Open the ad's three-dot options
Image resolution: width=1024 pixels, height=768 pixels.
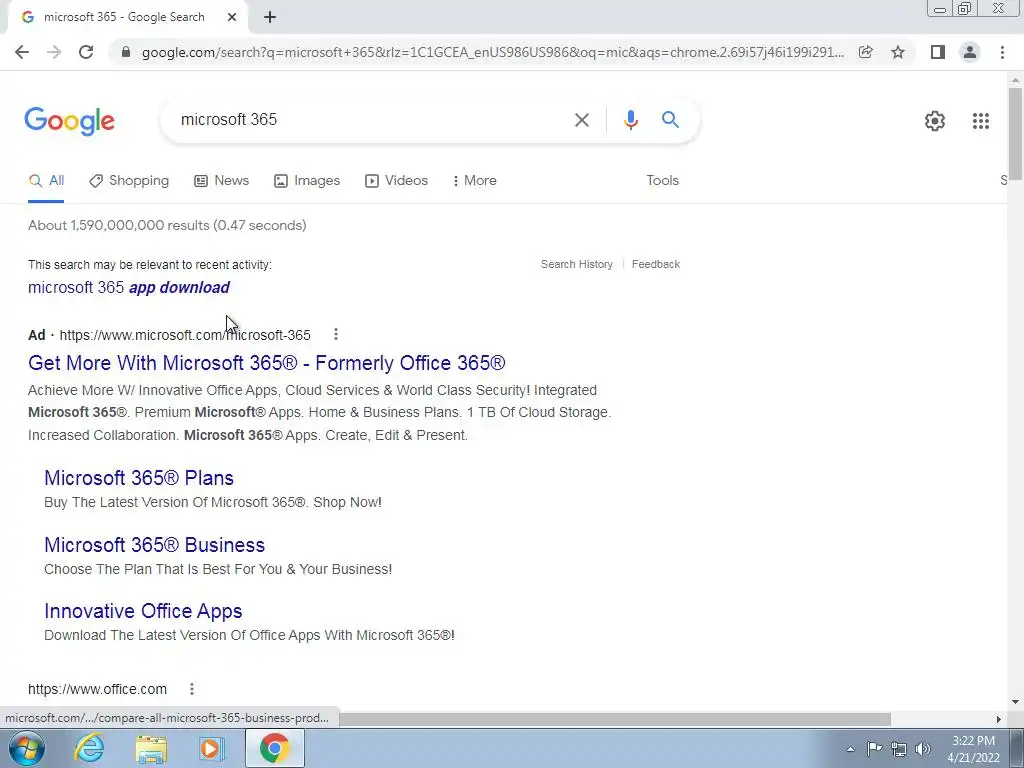[336, 334]
